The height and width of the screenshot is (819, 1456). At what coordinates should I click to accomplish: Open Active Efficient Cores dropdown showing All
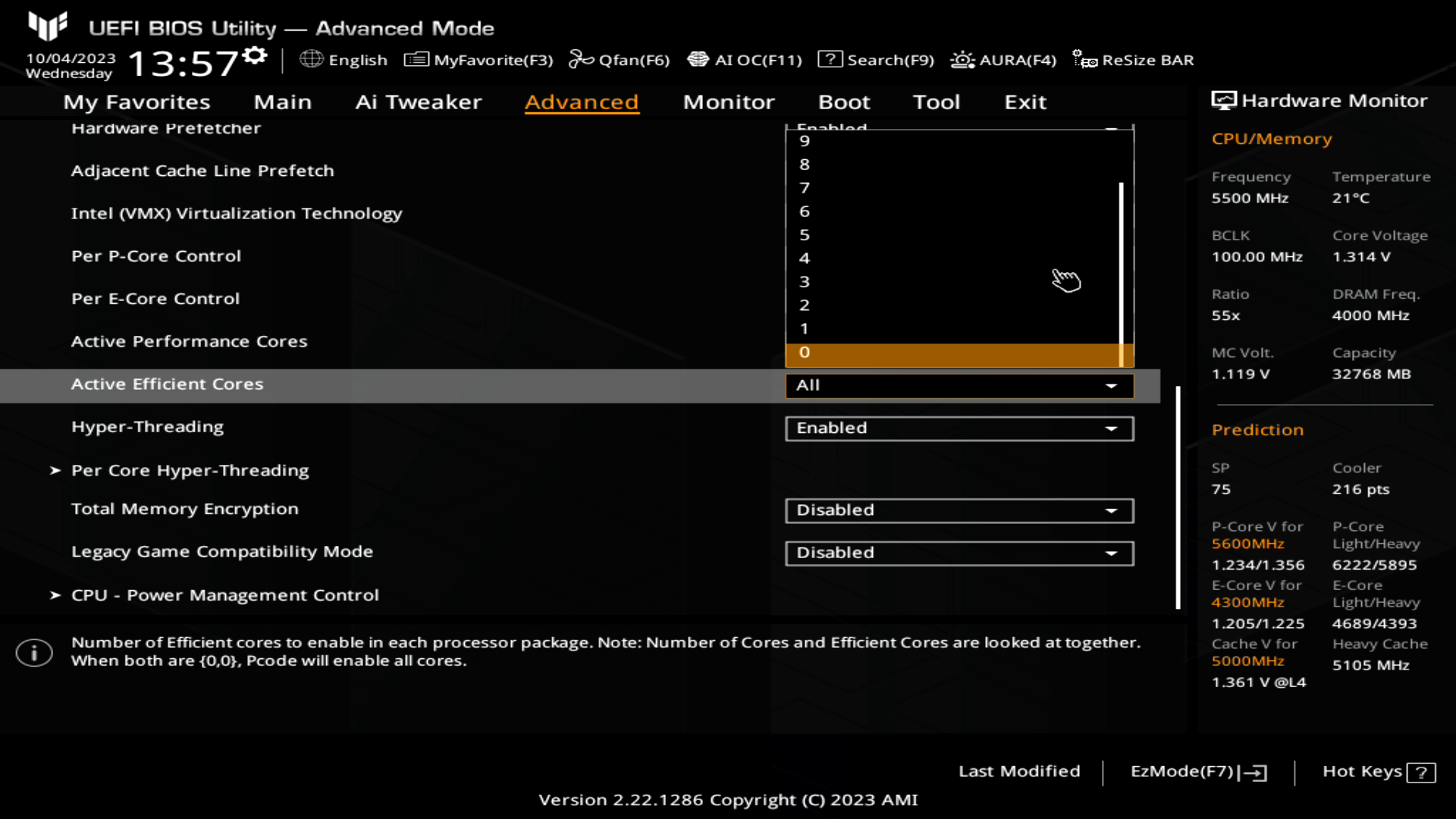click(x=959, y=385)
